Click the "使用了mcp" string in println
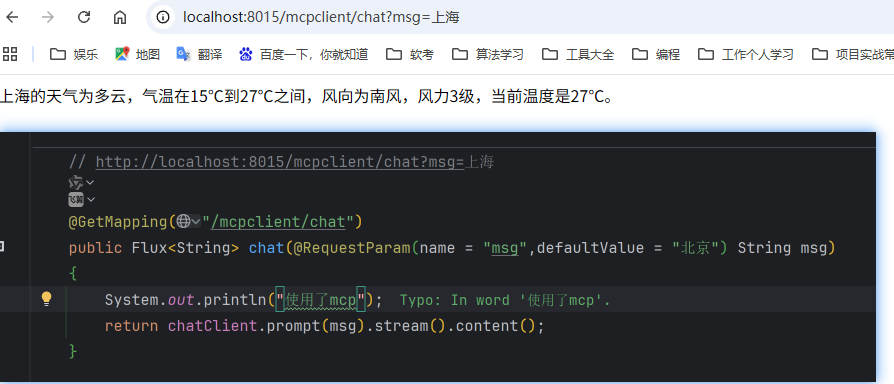Screen dimensions: 894x384 click(x=320, y=300)
